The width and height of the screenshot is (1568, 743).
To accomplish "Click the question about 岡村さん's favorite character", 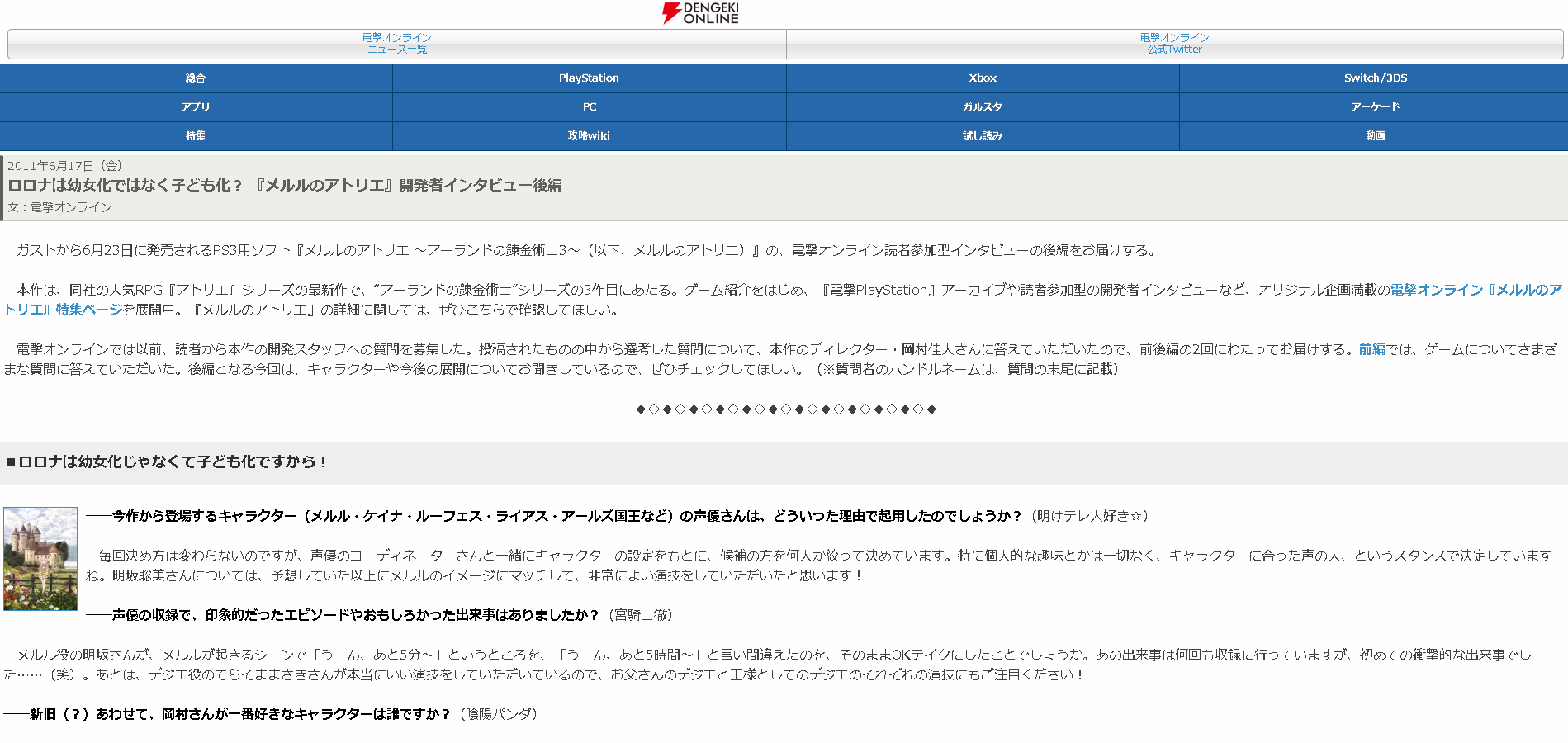I will pos(227,714).
